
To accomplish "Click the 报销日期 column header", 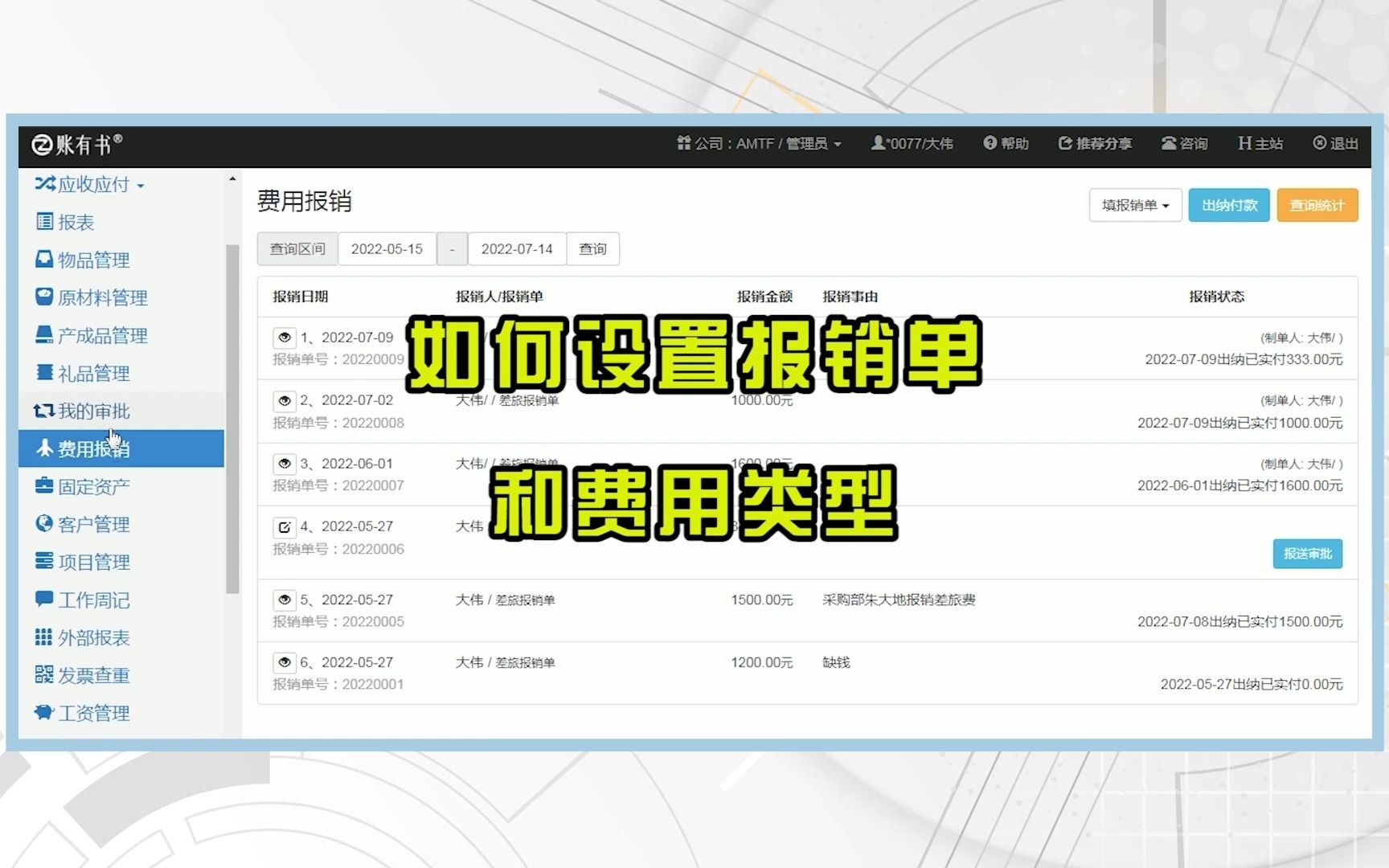I will click(301, 297).
